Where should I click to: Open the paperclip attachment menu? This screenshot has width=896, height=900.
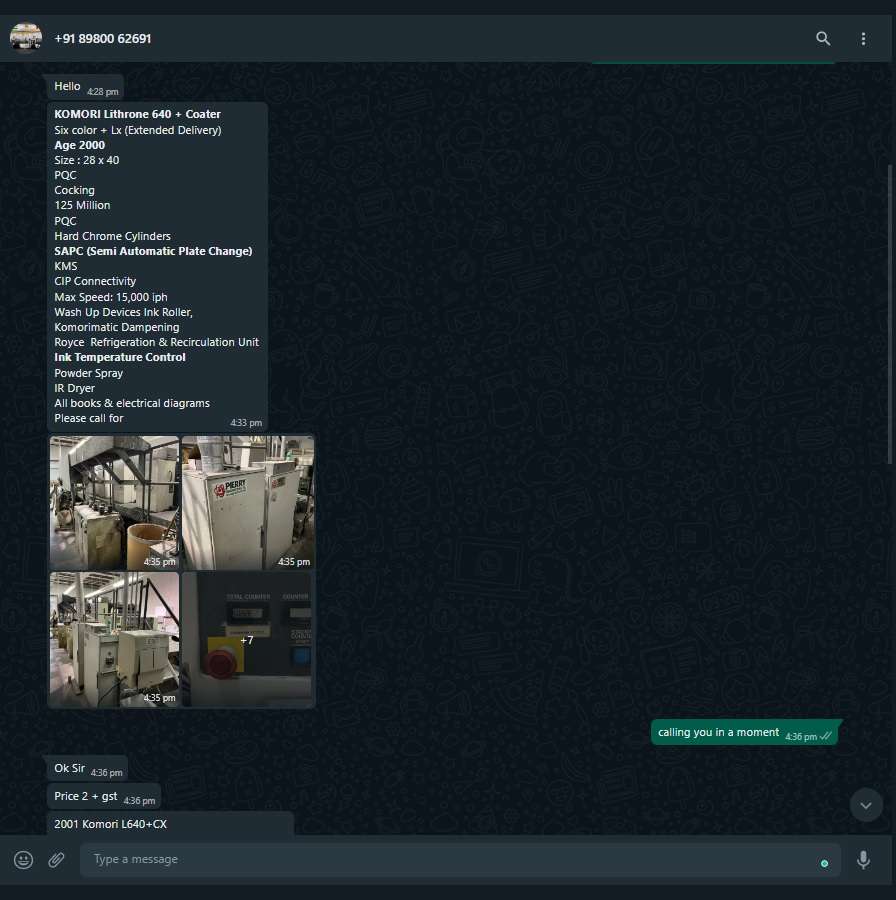coord(56,859)
